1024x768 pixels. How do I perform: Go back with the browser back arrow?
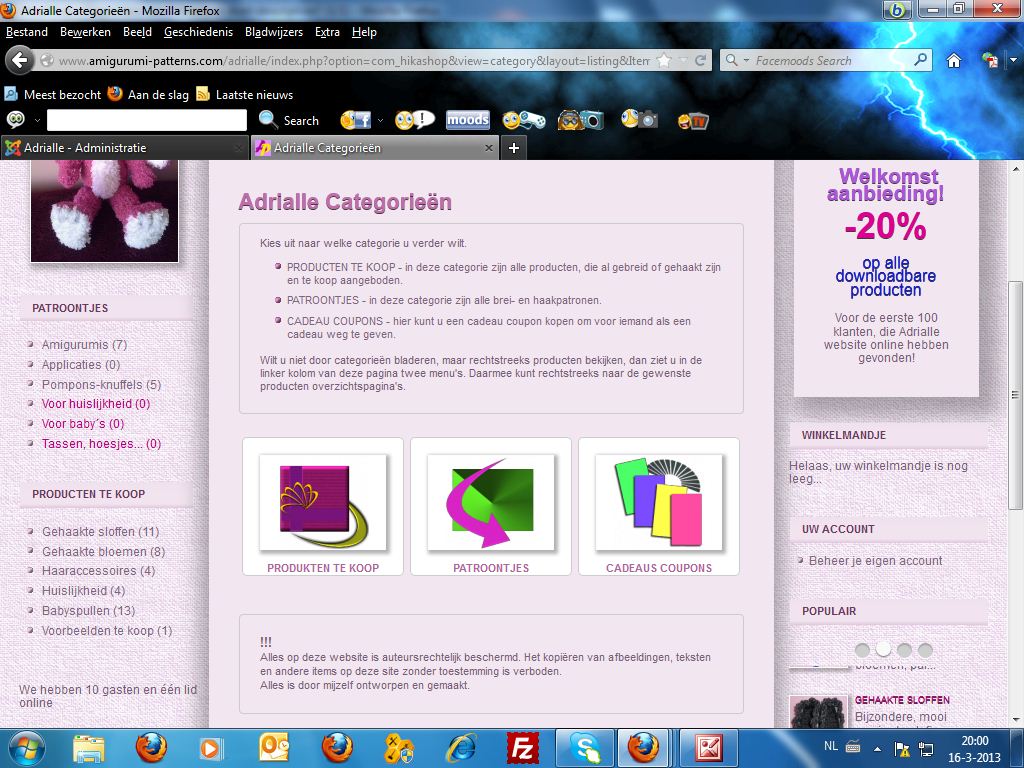pyautogui.click(x=20, y=60)
